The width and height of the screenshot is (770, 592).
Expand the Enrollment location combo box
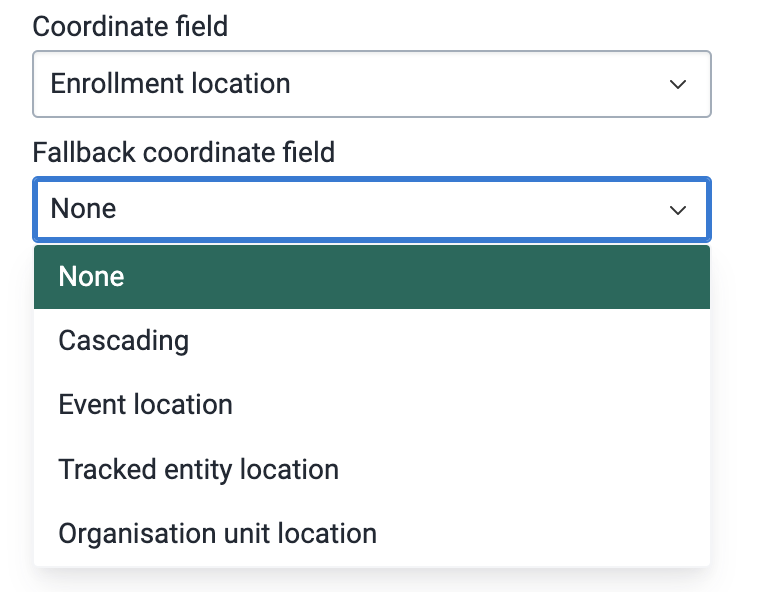click(372, 84)
